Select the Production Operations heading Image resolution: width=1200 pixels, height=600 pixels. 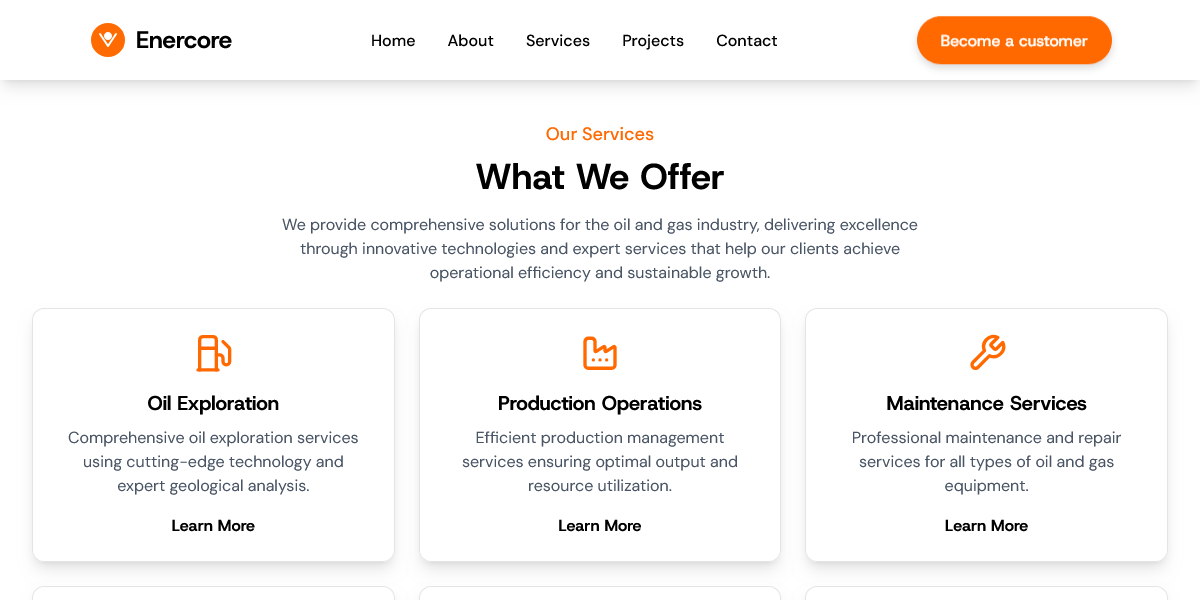coord(600,403)
